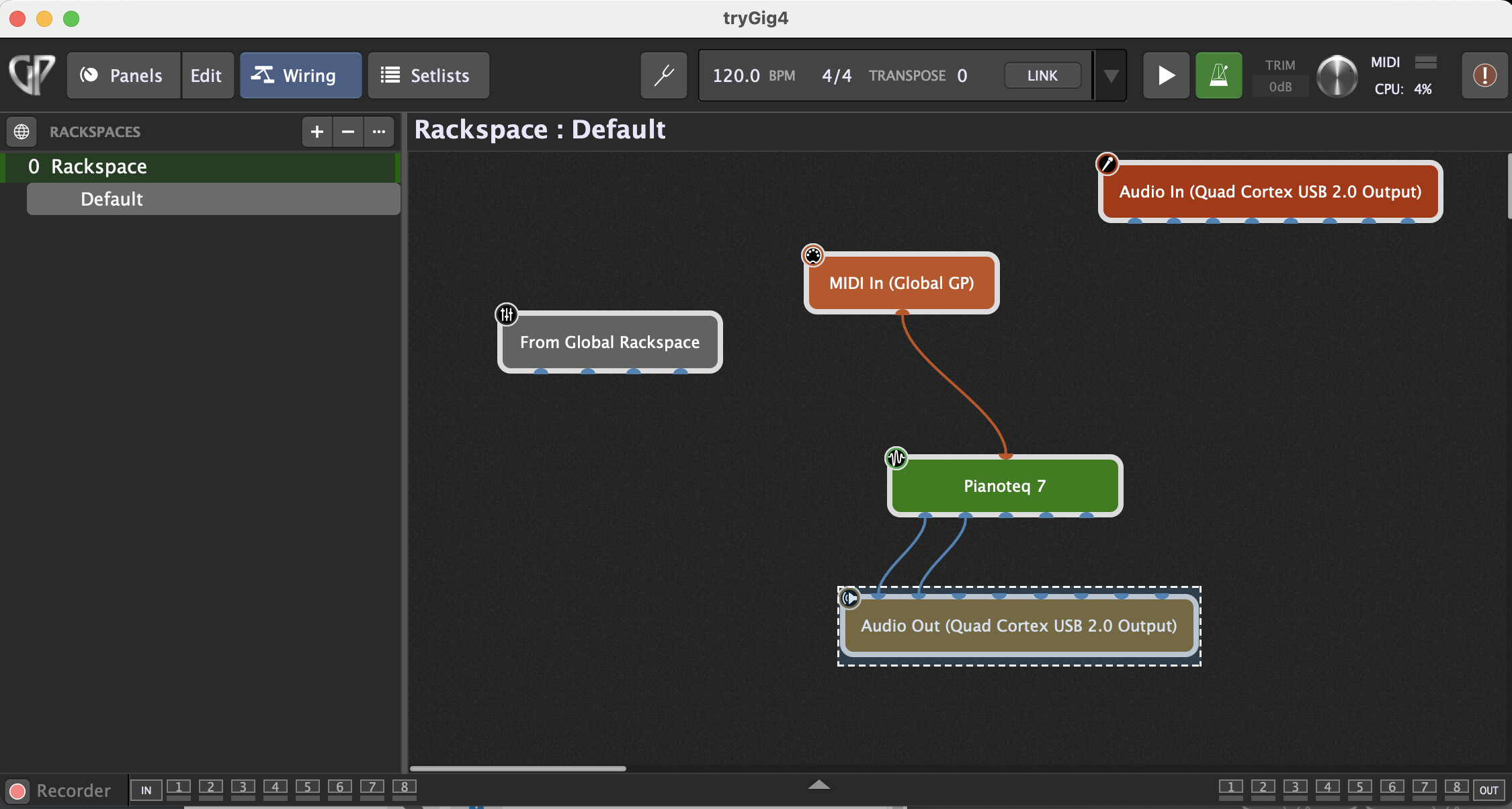This screenshot has width=1512, height=809.
Task: Click mixer icon on From Global Rackspace block
Action: click(x=507, y=314)
